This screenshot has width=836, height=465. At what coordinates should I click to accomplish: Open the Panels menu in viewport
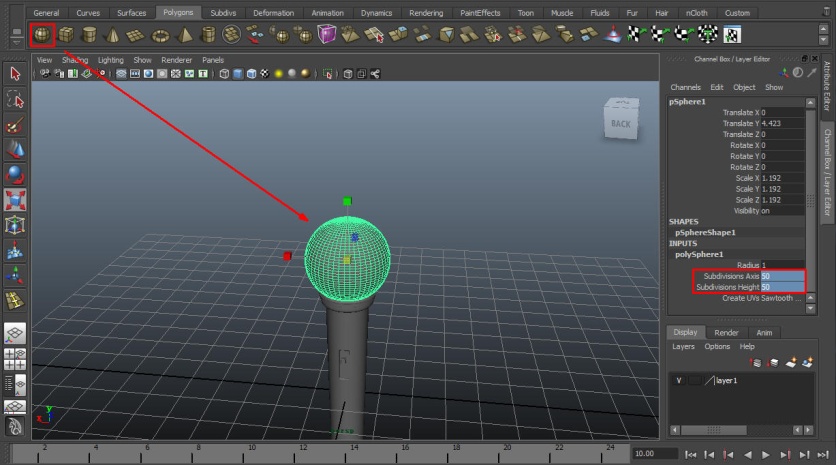tap(213, 60)
